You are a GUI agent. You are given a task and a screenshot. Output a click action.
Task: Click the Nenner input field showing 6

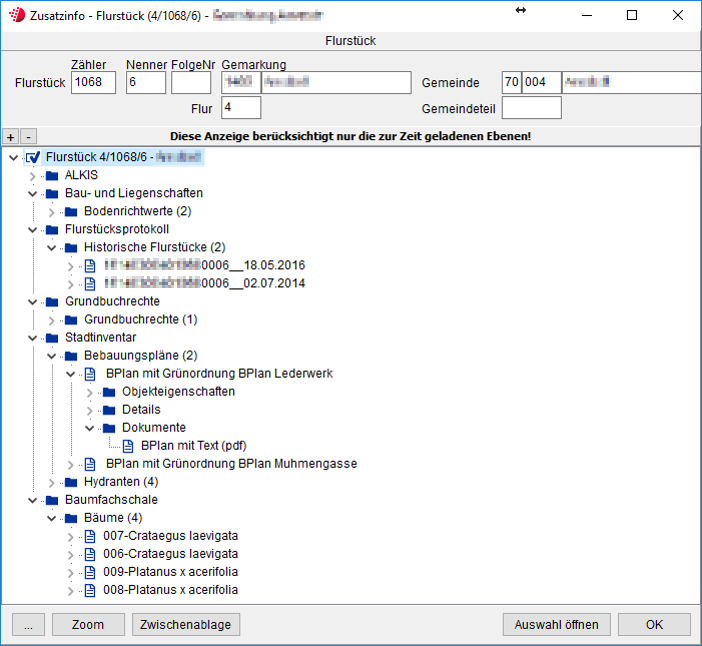point(146,82)
